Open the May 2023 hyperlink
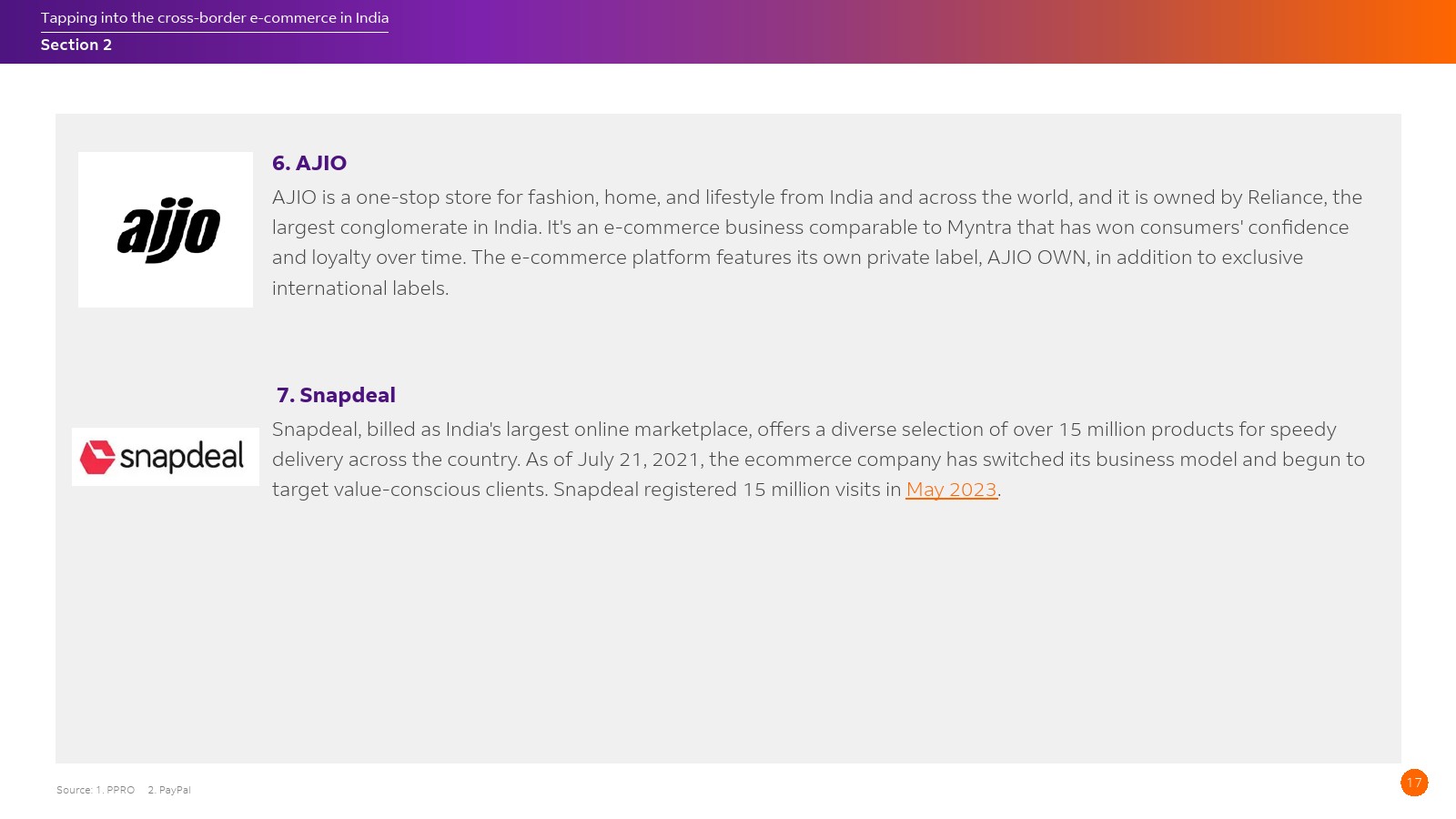This screenshot has width=1456, height=819. (951, 490)
